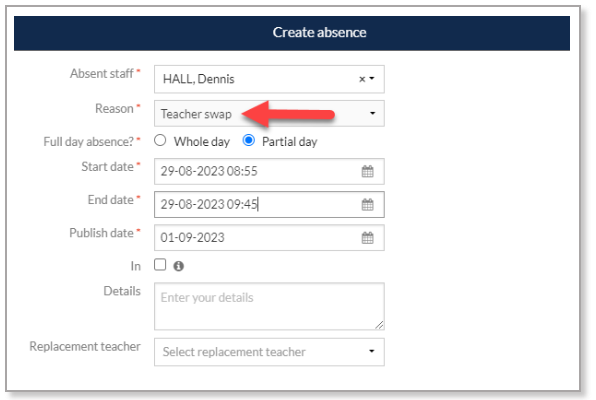Focus the Details text area
The width and height of the screenshot is (596, 400).
[x=269, y=306]
